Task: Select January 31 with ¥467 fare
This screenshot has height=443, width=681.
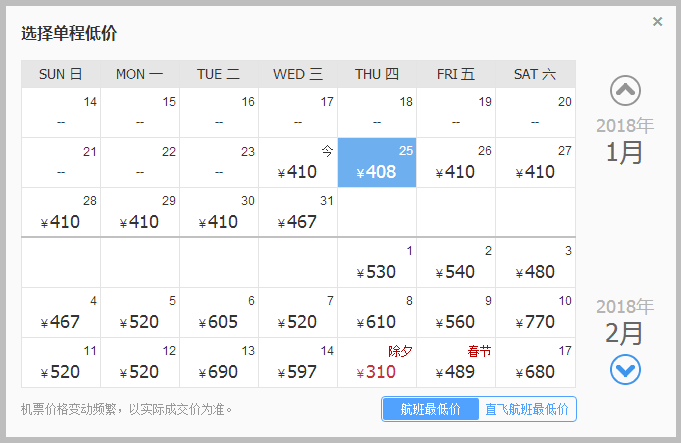Action: pyautogui.click(x=298, y=212)
